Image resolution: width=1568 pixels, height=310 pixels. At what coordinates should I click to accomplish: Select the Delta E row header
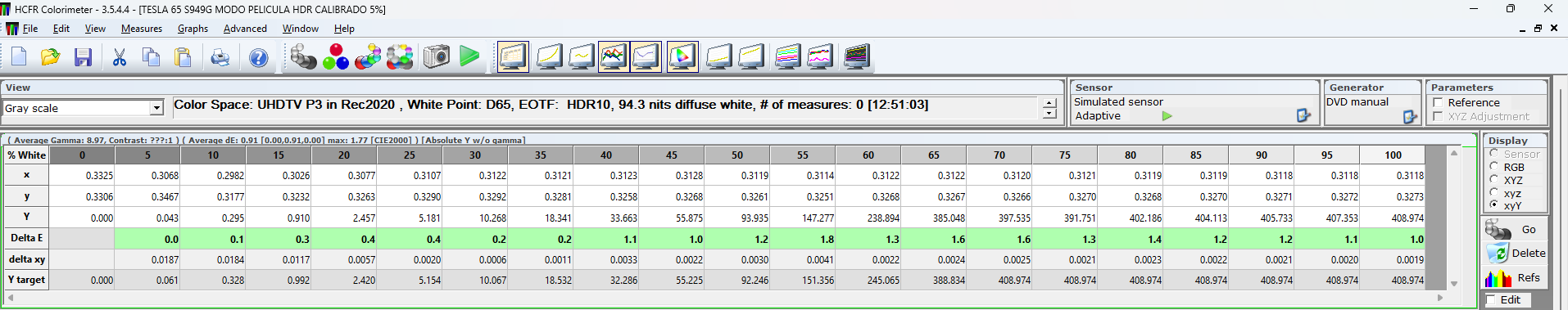26,238
